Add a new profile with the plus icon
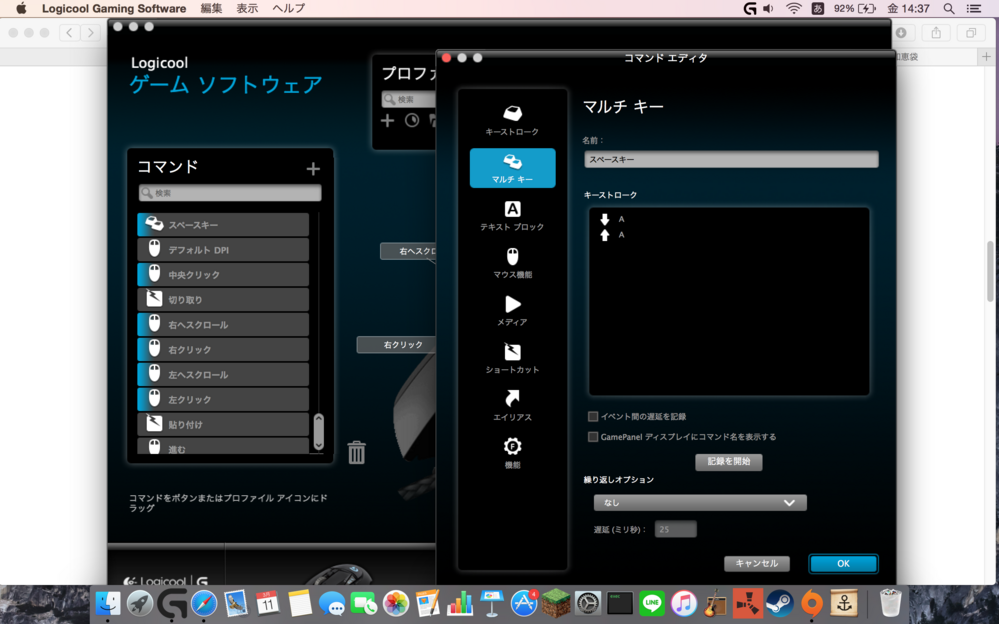The width and height of the screenshot is (999, 624). [387, 120]
